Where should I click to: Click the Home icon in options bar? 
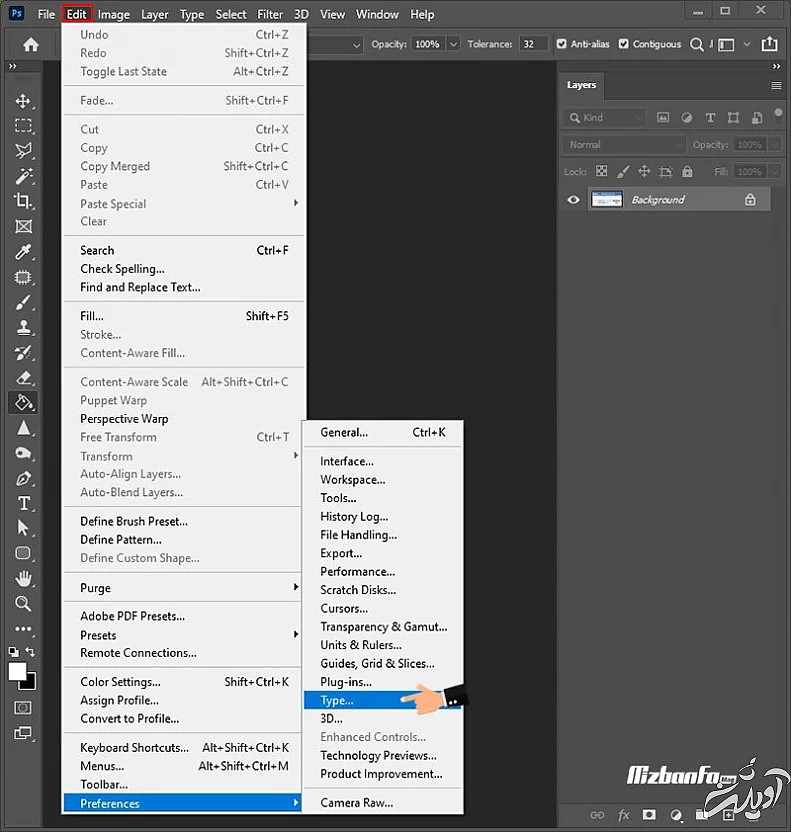31,44
